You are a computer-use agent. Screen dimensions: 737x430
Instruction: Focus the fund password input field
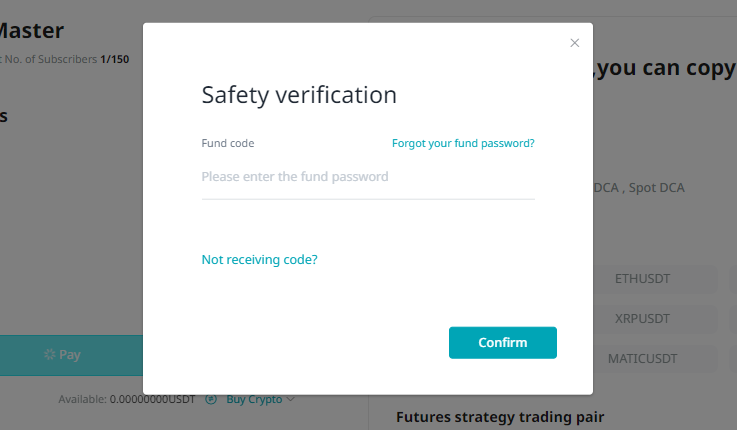368,177
